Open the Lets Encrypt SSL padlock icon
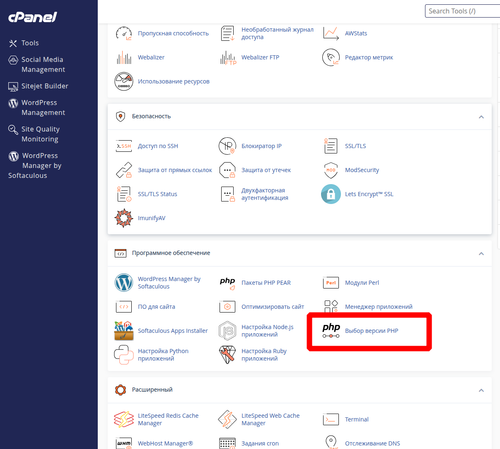 331,194
